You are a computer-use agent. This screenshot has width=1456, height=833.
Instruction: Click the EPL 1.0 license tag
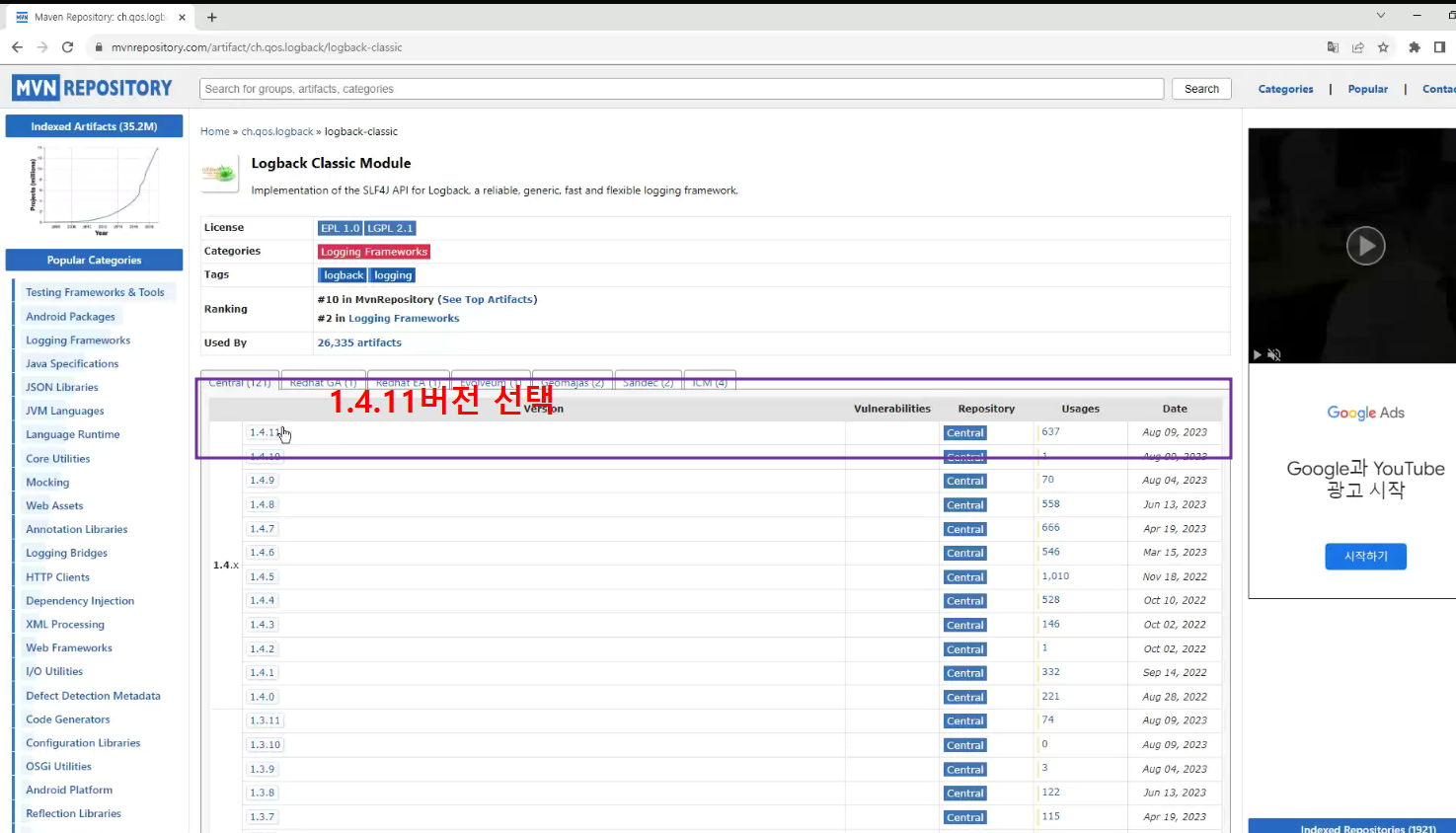[x=340, y=228]
